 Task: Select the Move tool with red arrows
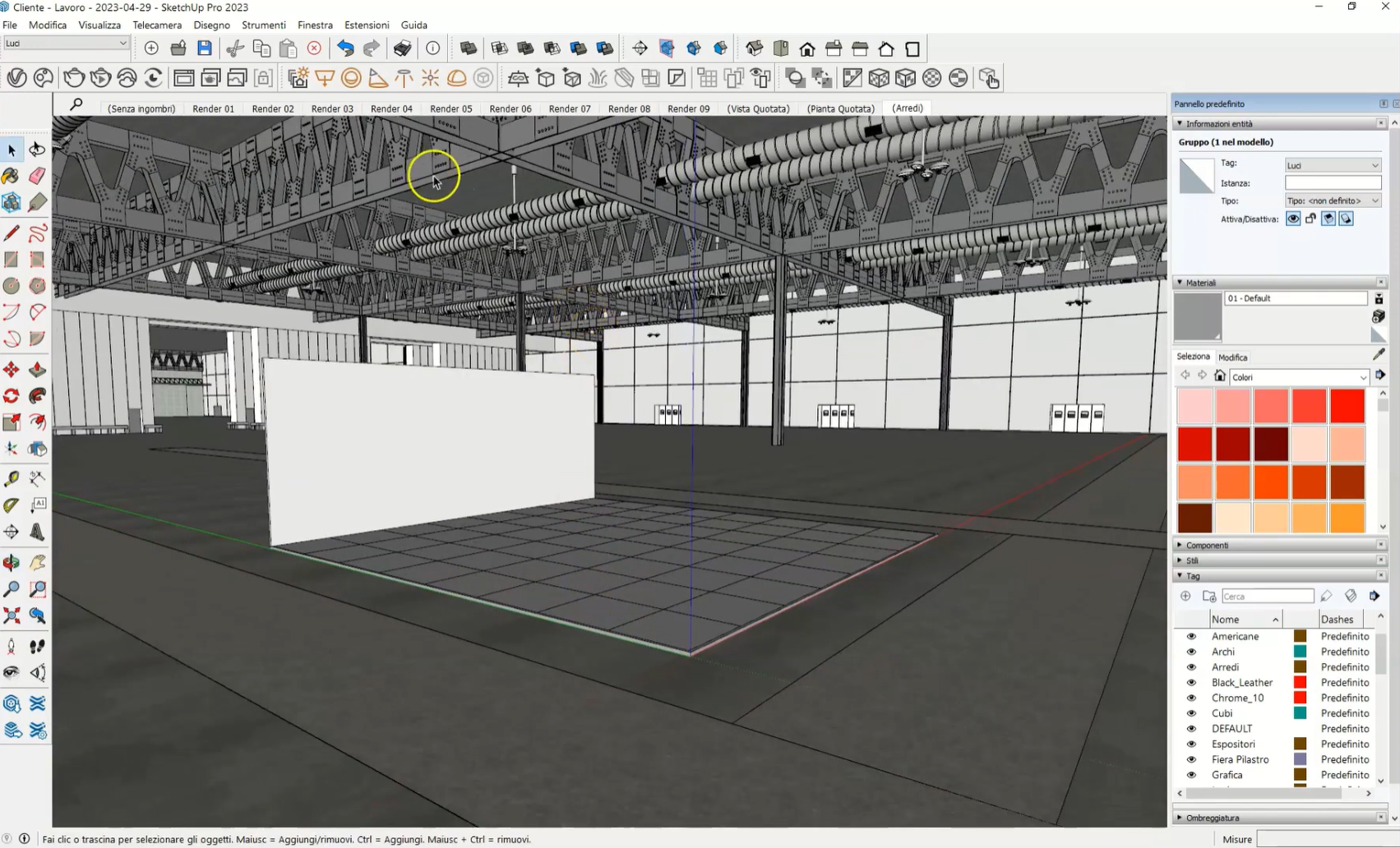point(12,370)
